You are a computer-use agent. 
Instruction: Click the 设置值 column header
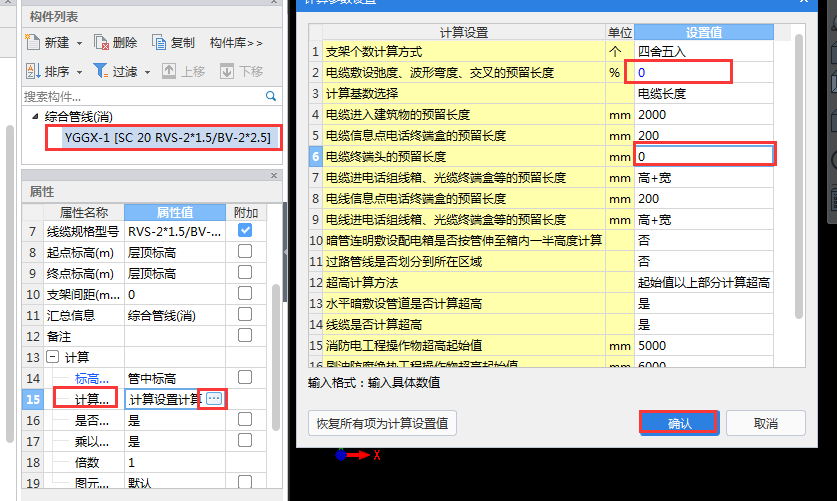[704, 32]
